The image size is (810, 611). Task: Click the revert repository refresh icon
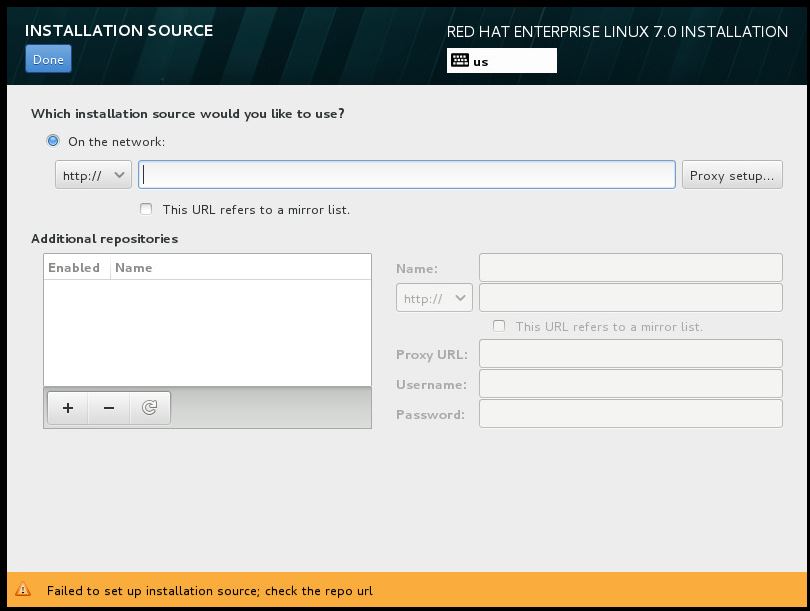tap(150, 408)
